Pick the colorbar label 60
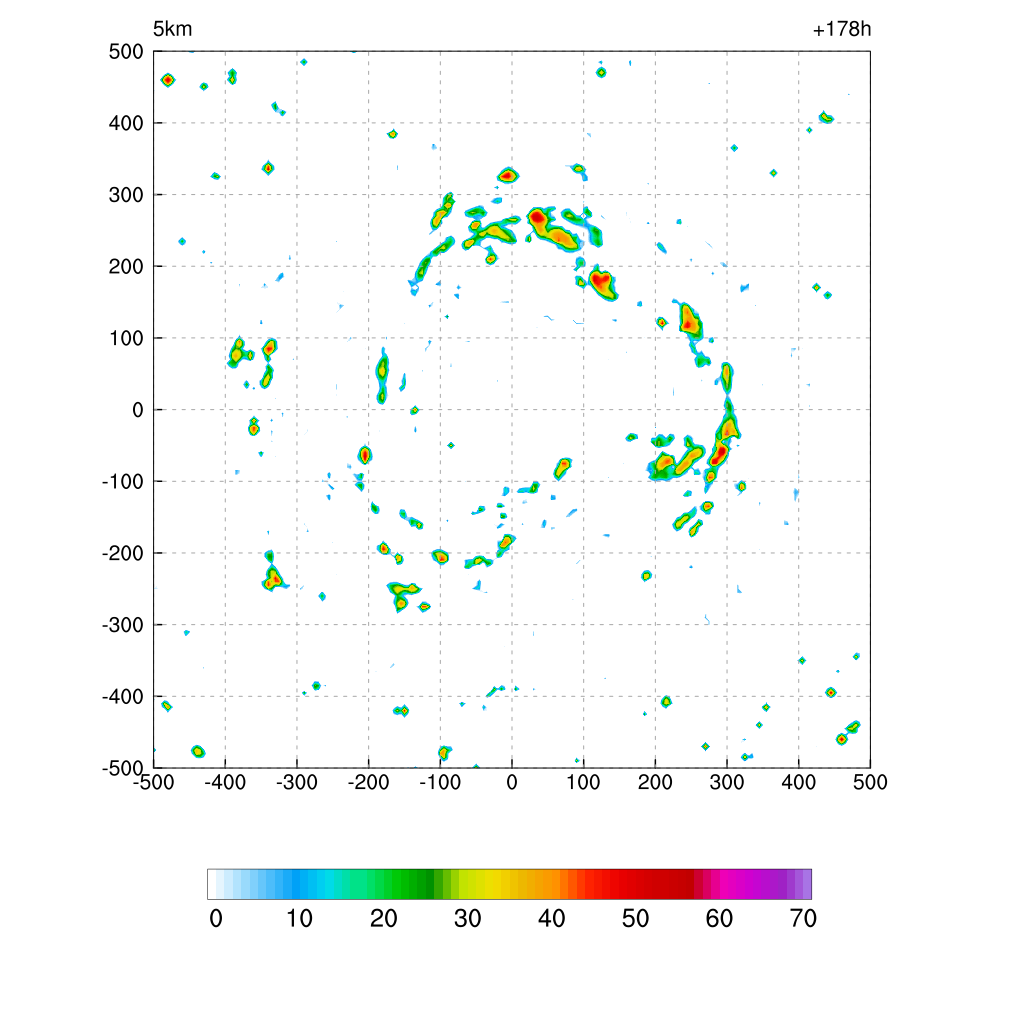Screen dimensions: 1024x1024 719,919
